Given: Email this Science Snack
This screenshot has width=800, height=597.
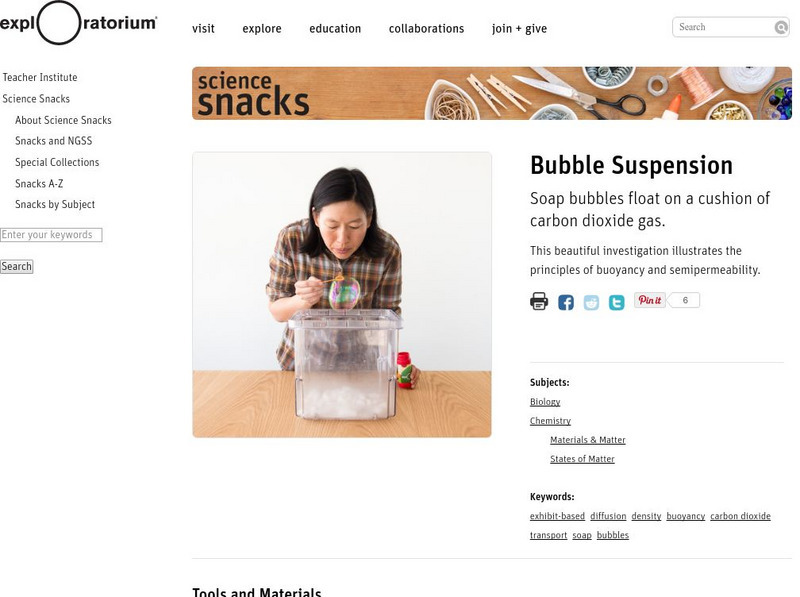Looking at the screenshot, I should (591, 299).
